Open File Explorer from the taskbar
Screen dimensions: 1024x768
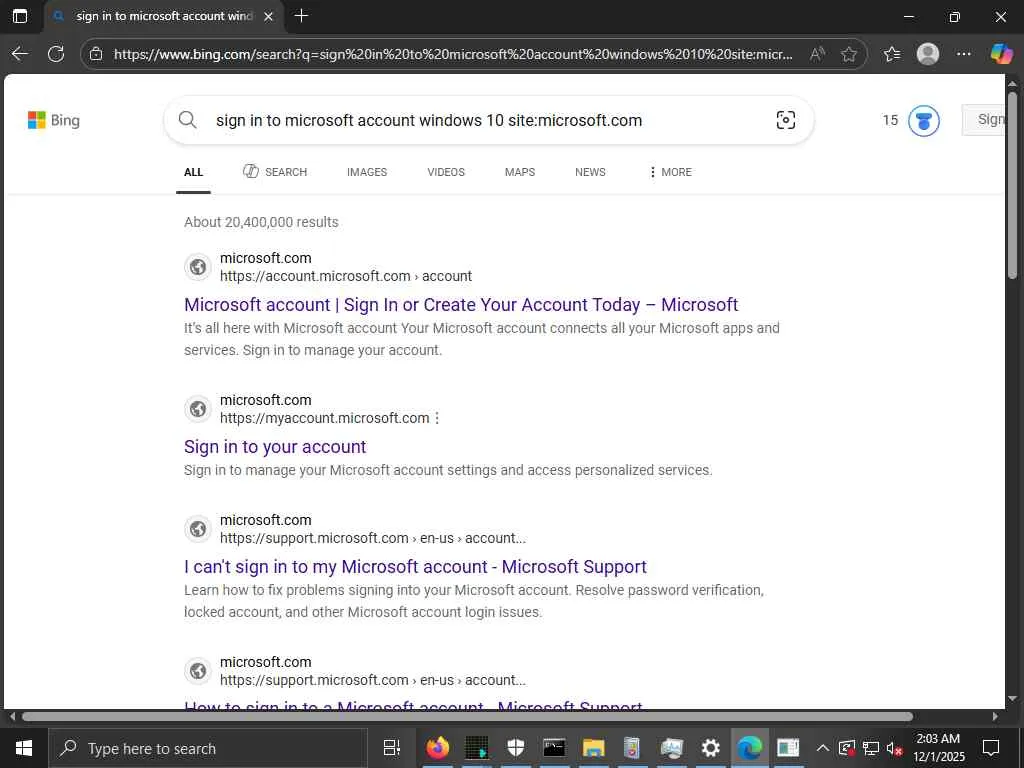click(593, 748)
